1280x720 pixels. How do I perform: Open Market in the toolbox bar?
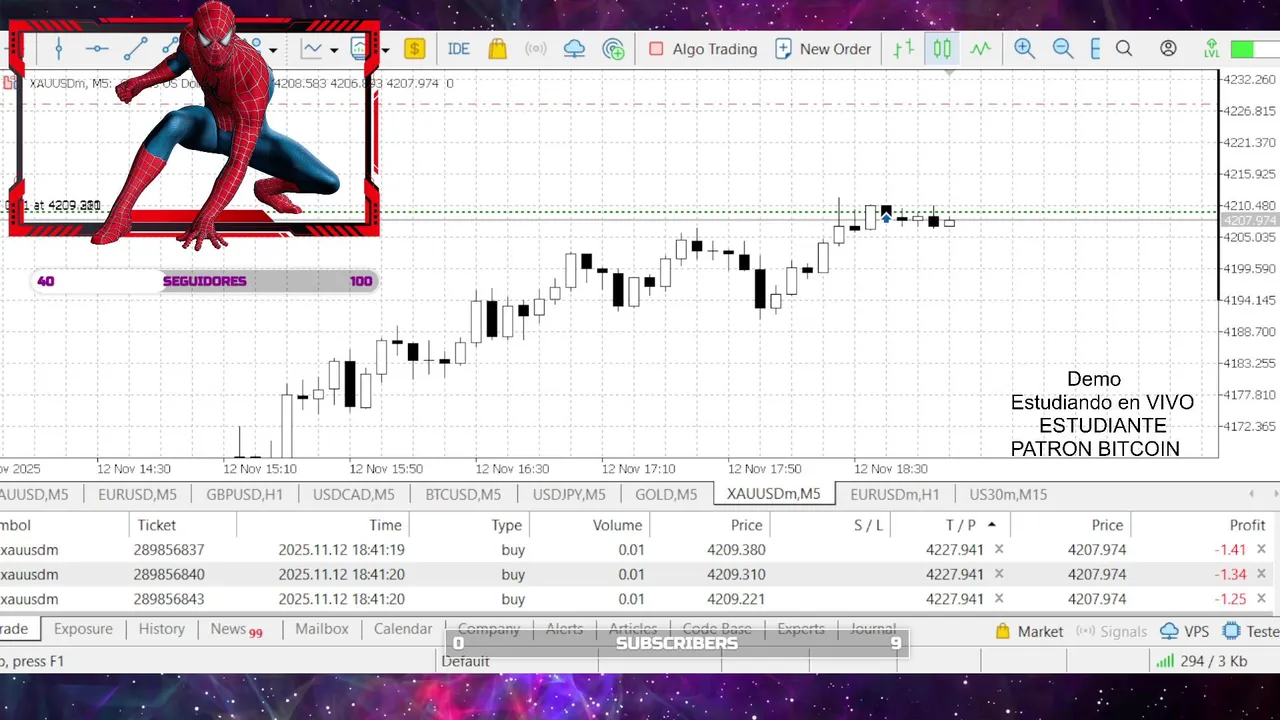coord(1029,631)
